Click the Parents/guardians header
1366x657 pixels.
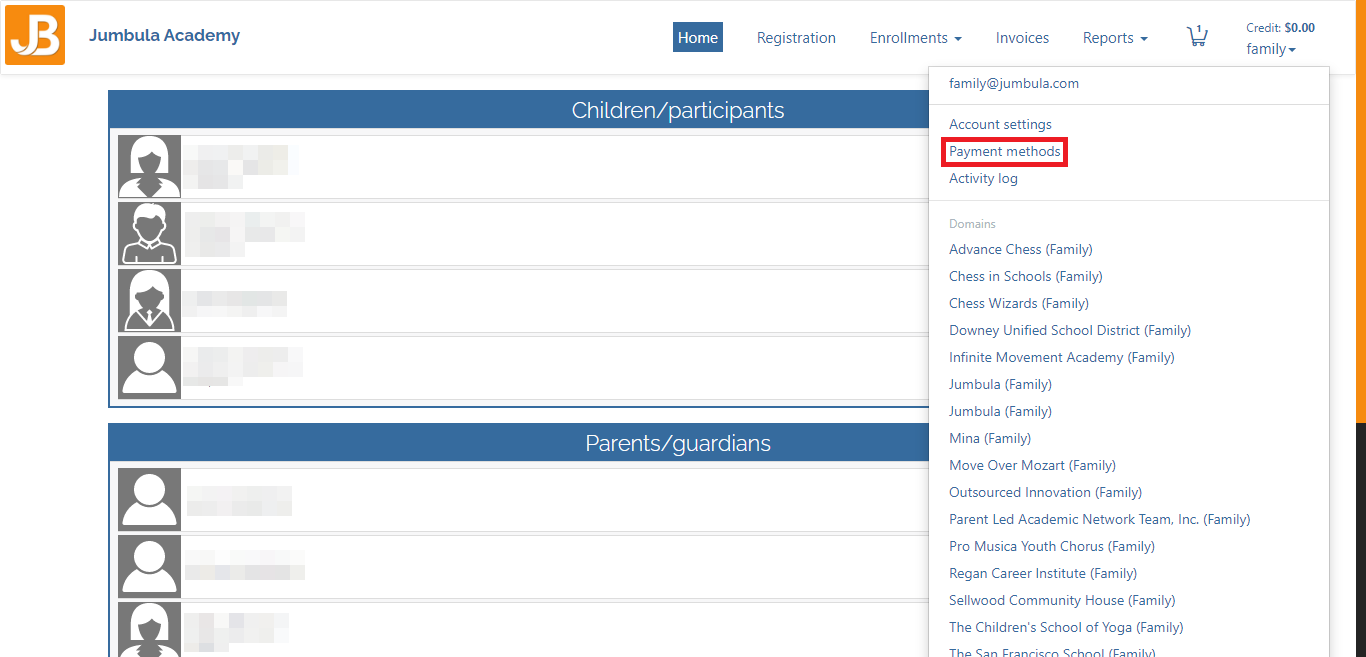678,443
